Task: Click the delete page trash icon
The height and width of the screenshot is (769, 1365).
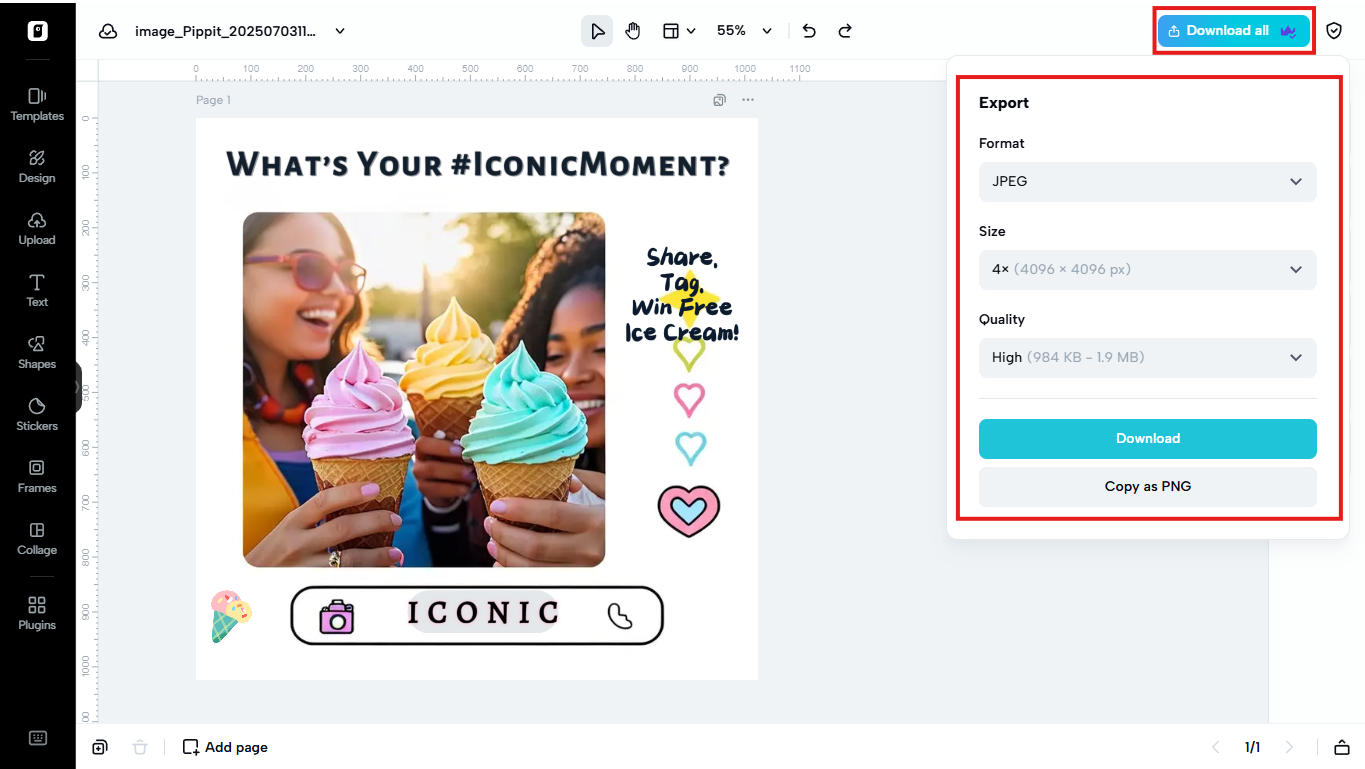Action: pos(140,747)
